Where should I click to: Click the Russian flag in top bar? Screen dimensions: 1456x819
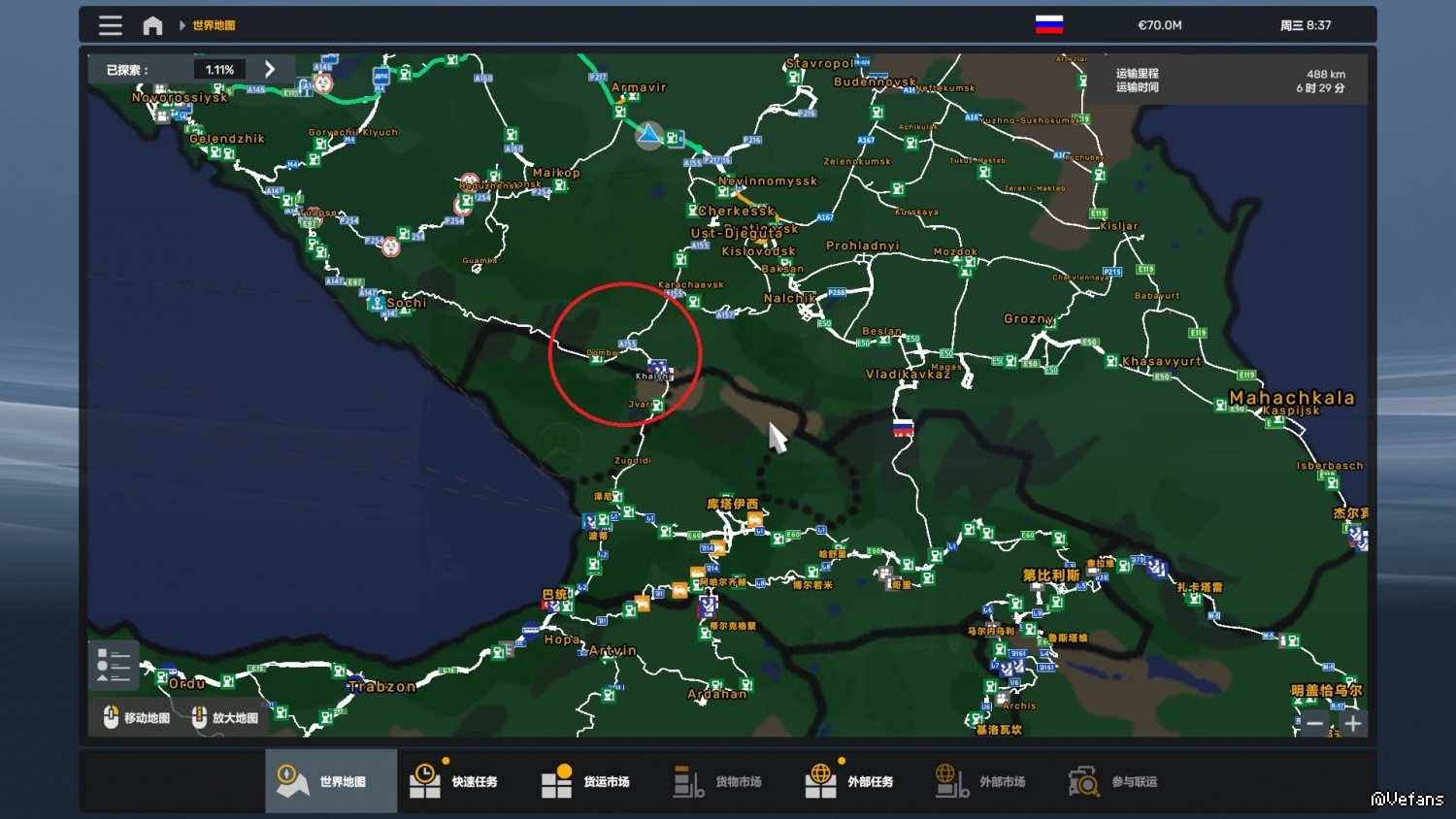point(1048,25)
